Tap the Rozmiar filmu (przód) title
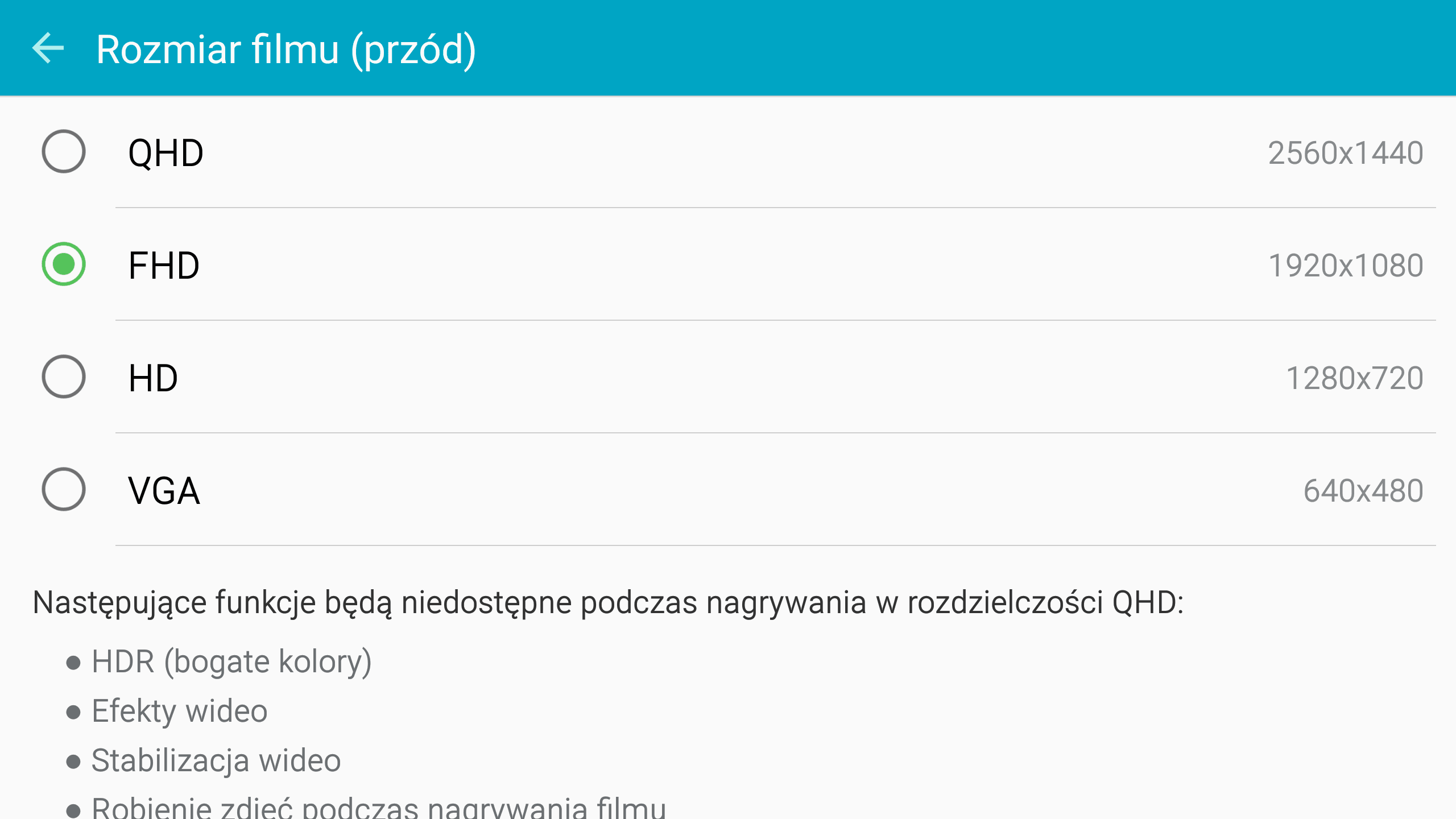The height and width of the screenshot is (819, 1456). pos(286,50)
